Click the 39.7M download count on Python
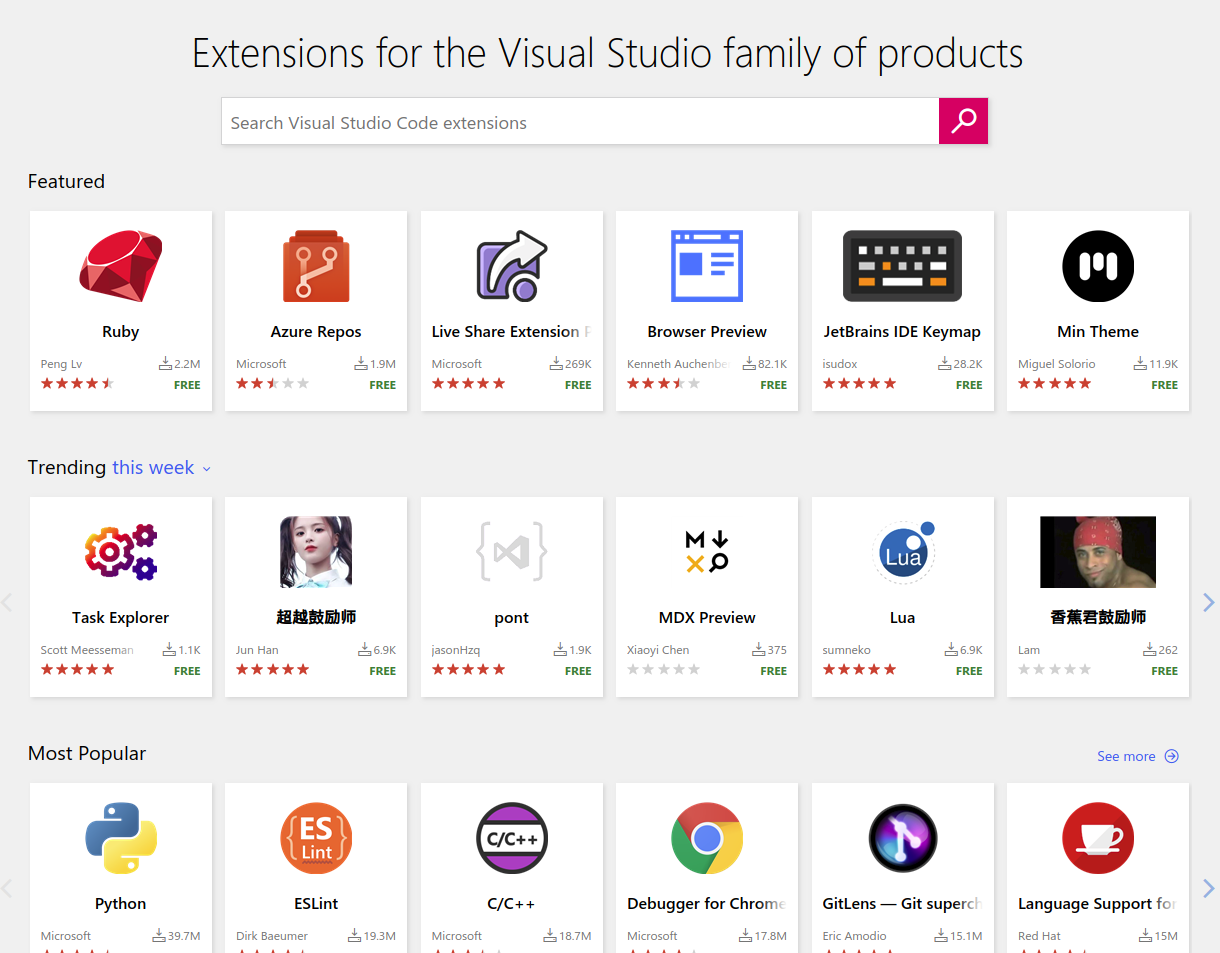This screenshot has width=1220, height=953. 176,936
